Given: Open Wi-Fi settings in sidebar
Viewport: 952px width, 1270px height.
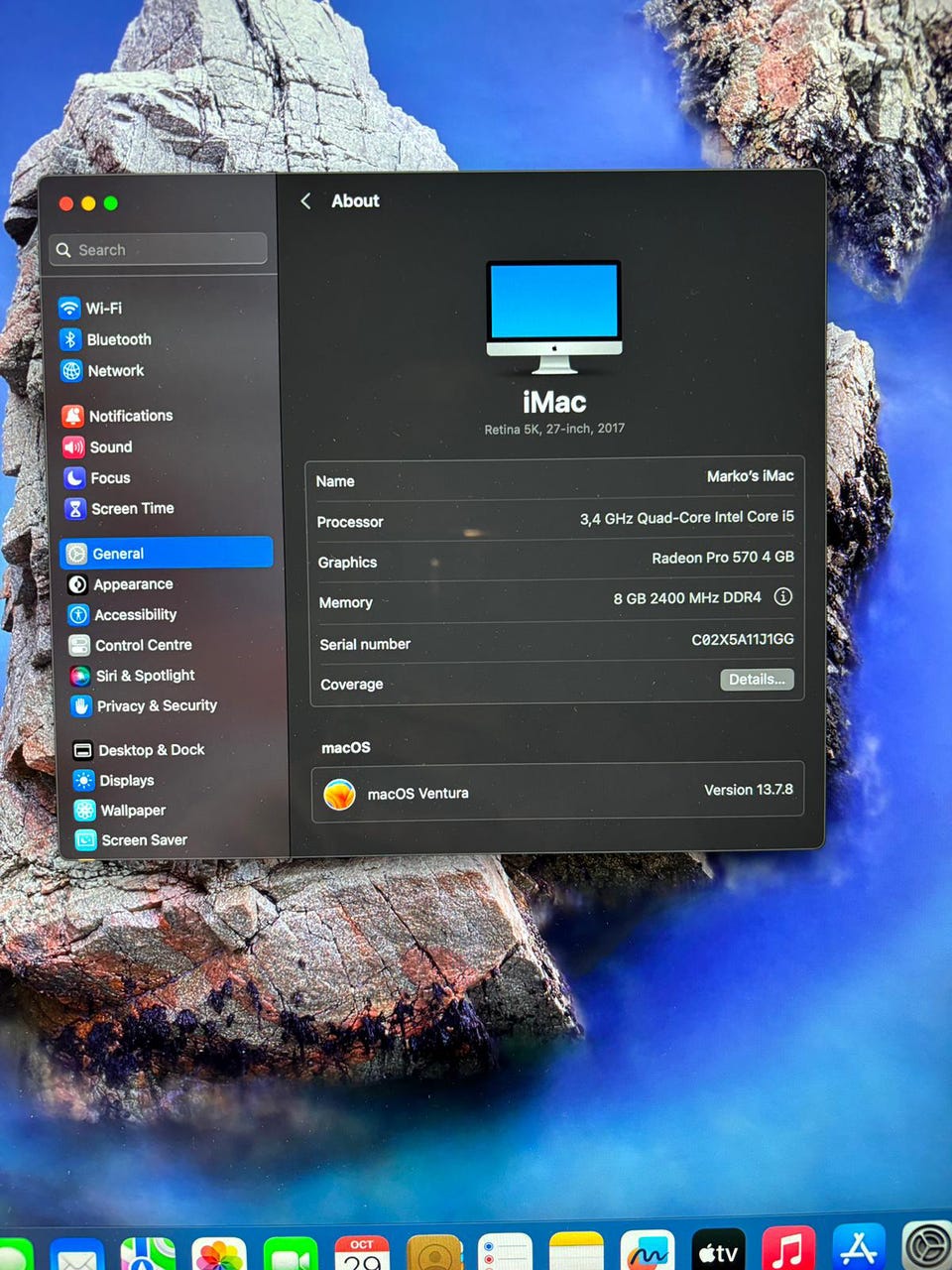Looking at the screenshot, I should (x=90, y=308).
